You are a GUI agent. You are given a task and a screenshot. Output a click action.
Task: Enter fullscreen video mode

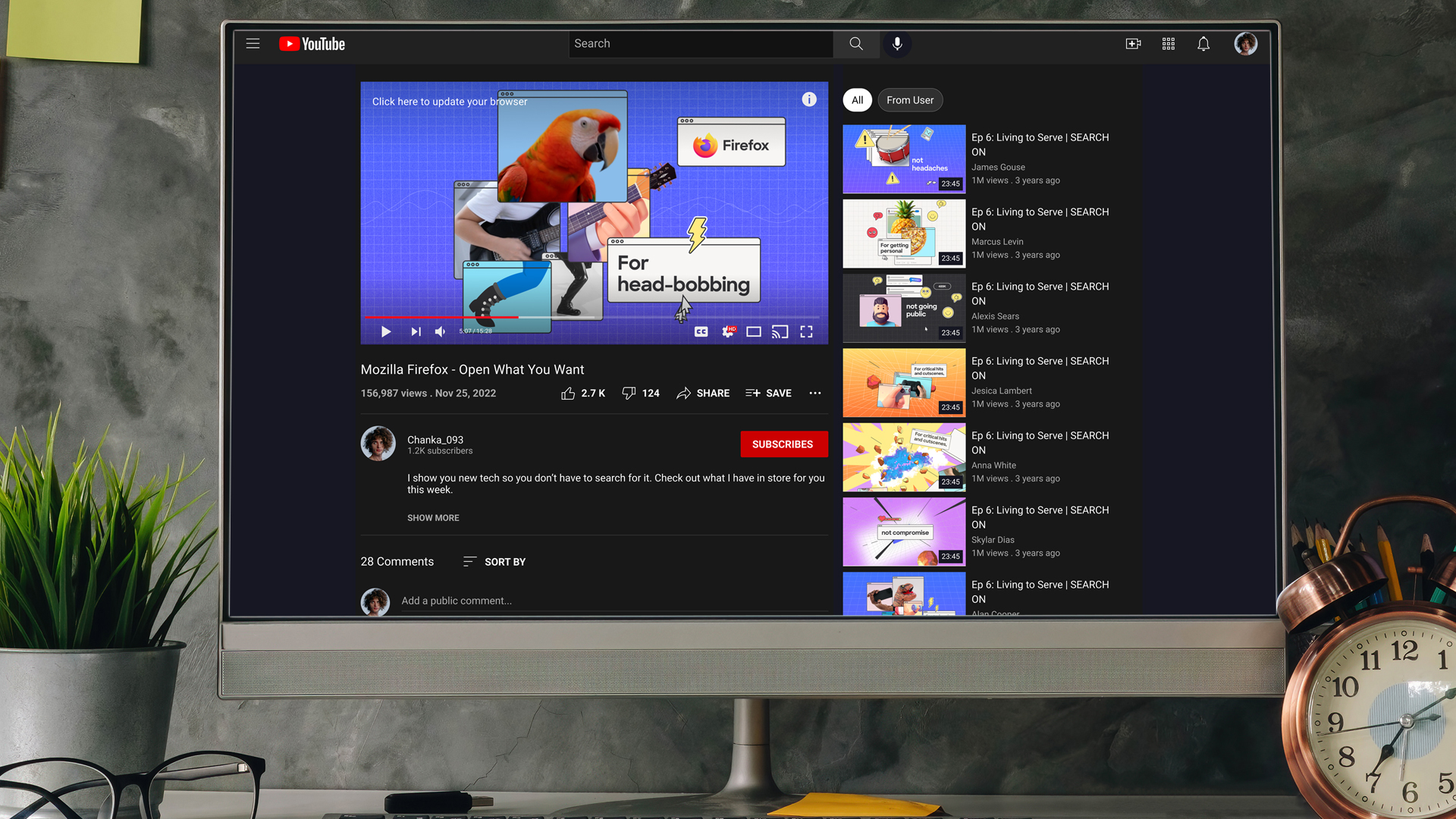[x=806, y=332]
